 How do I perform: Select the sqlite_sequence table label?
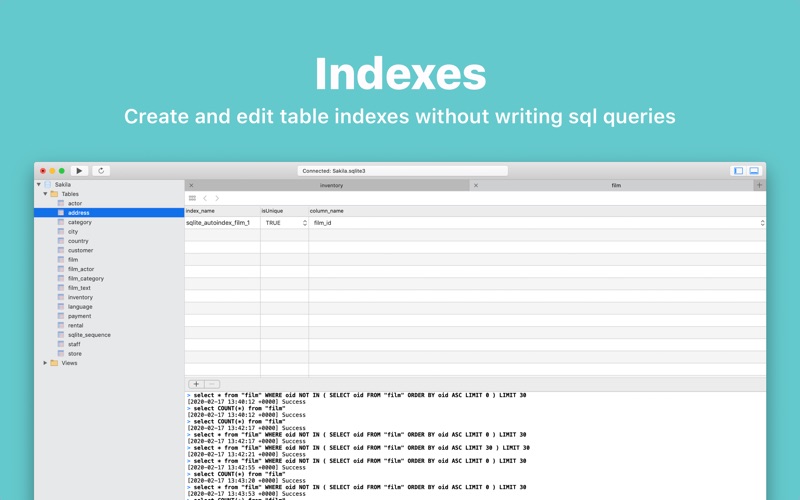(x=89, y=335)
